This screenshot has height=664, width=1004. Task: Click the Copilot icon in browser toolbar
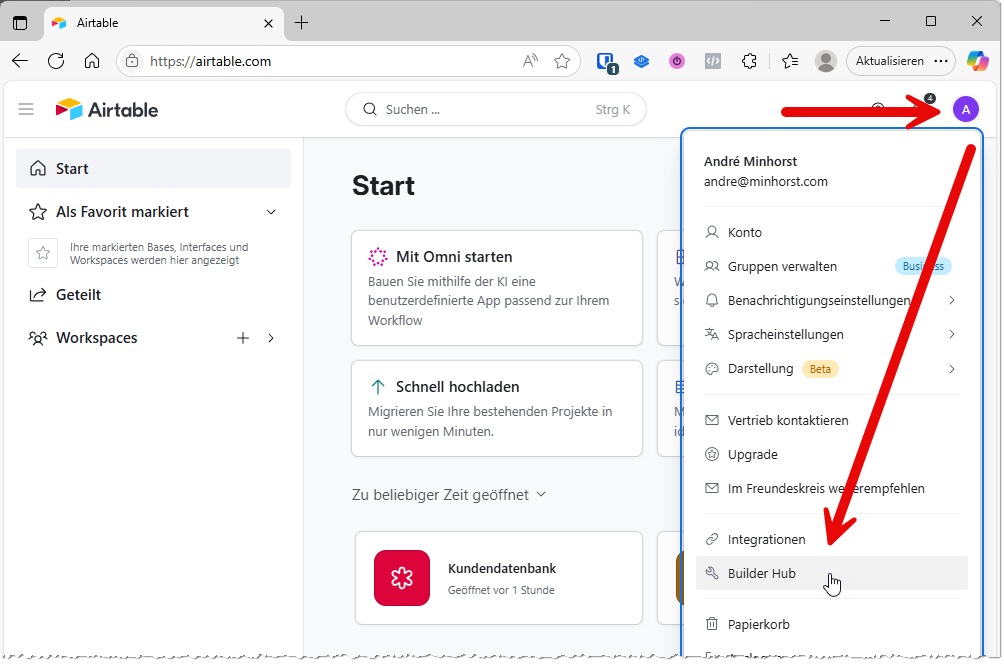click(x=977, y=61)
